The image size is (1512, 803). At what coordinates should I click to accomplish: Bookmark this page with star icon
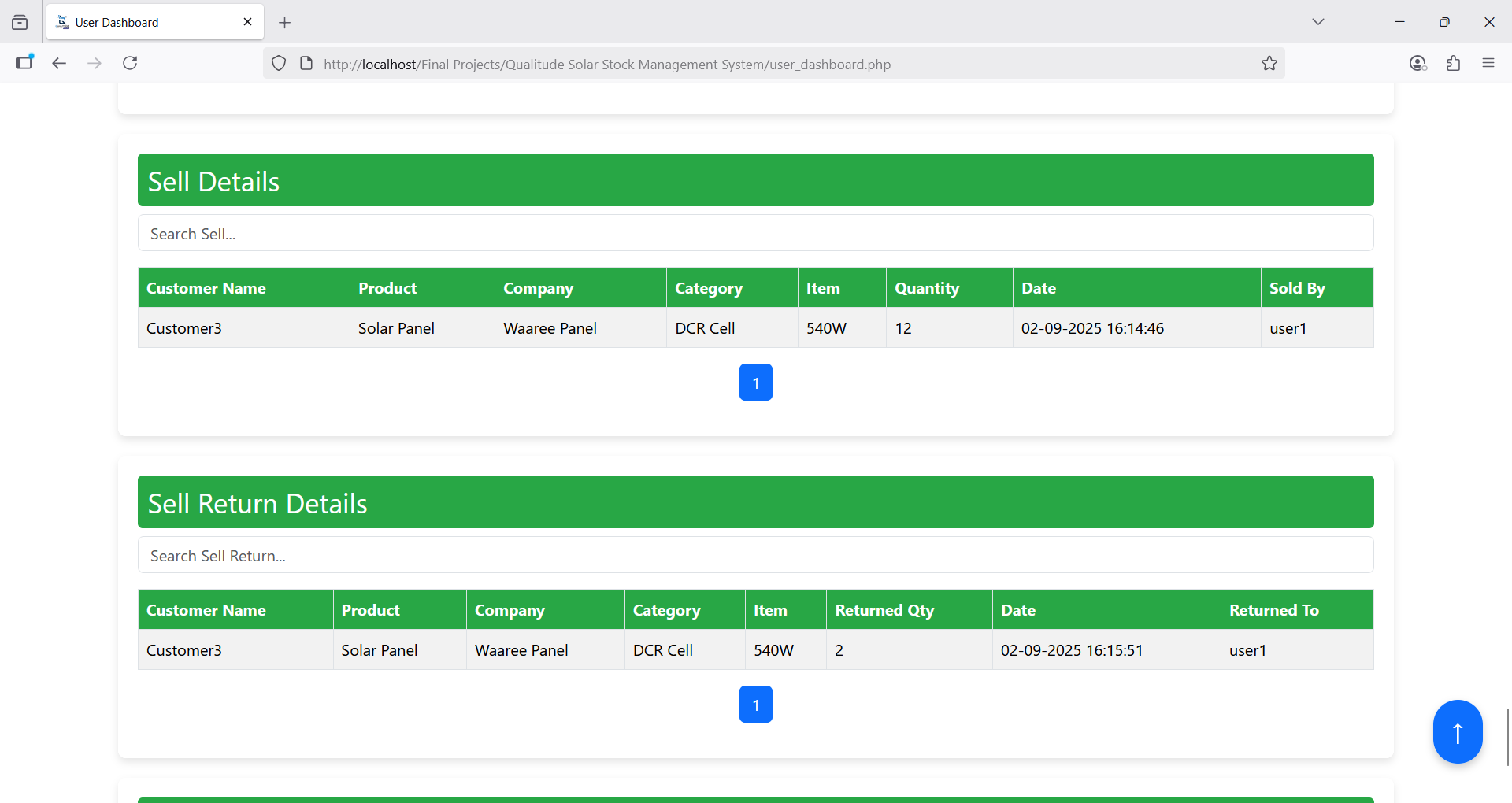pyautogui.click(x=1269, y=64)
